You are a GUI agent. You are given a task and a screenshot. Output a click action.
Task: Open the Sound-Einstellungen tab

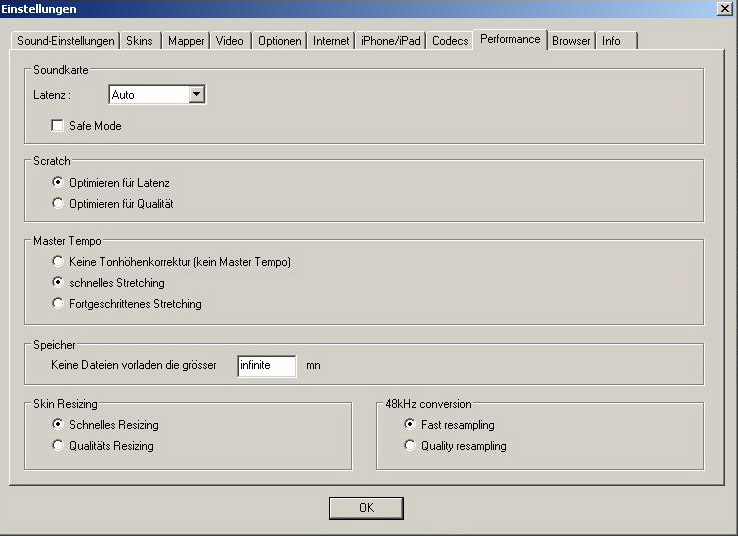(65, 41)
